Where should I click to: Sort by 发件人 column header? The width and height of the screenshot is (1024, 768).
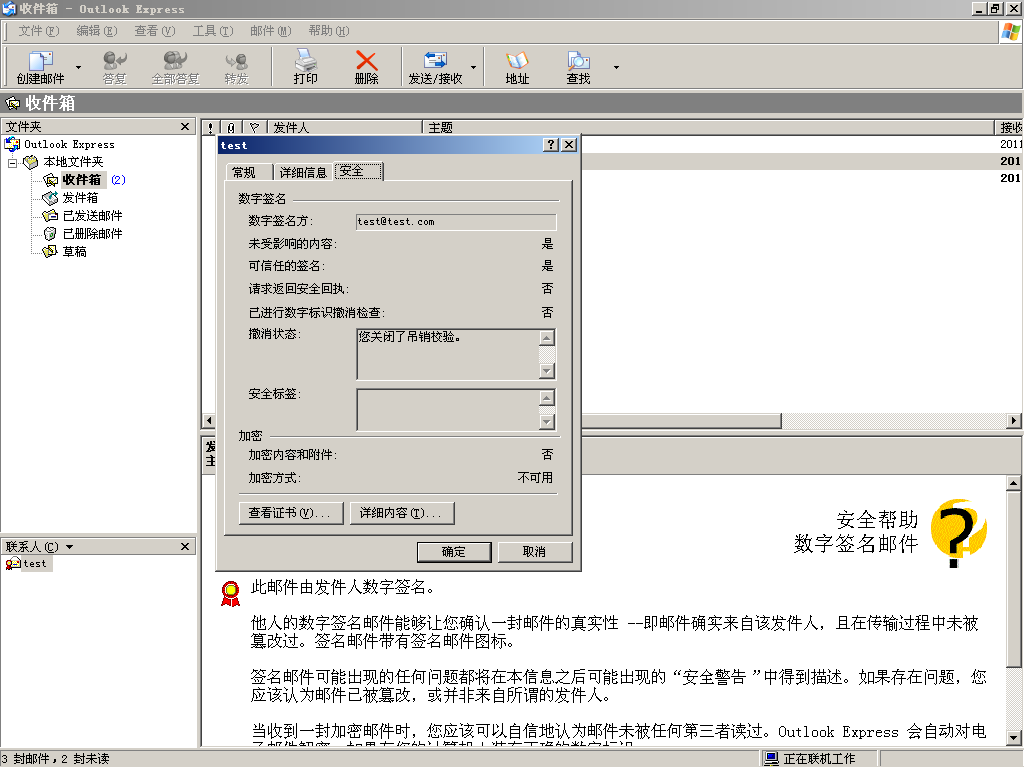pos(345,128)
